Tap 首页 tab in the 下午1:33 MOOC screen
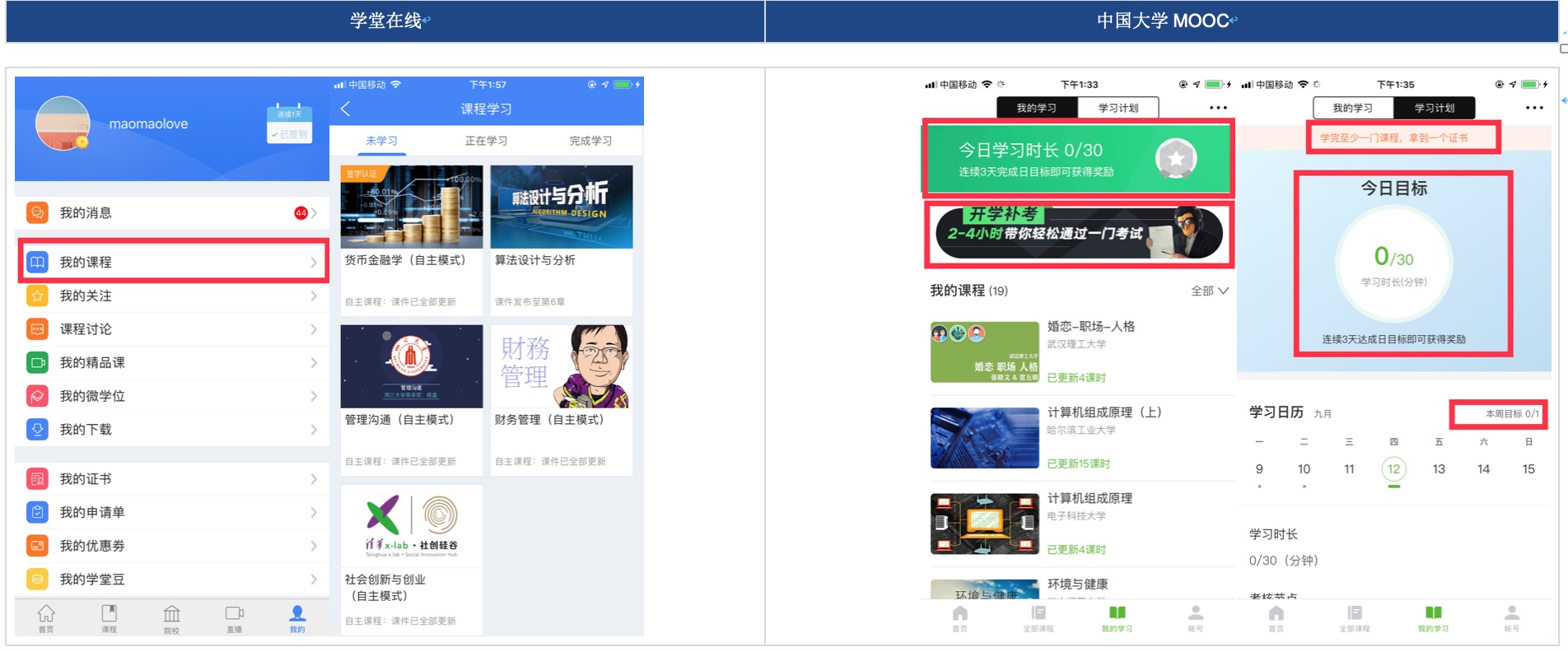1568x652 pixels. 960,619
